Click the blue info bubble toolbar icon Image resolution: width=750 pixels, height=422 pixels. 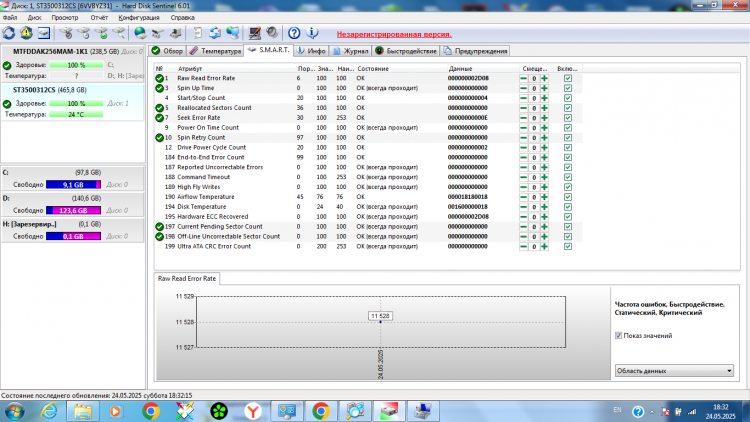click(x=312, y=33)
